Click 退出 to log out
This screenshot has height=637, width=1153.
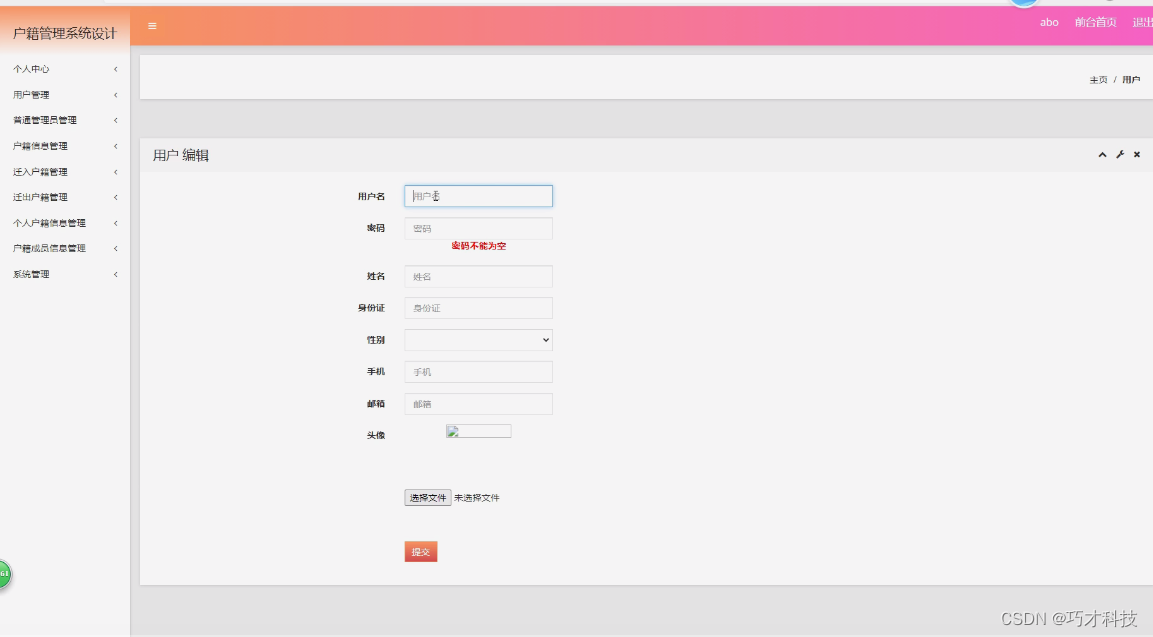[1142, 22]
